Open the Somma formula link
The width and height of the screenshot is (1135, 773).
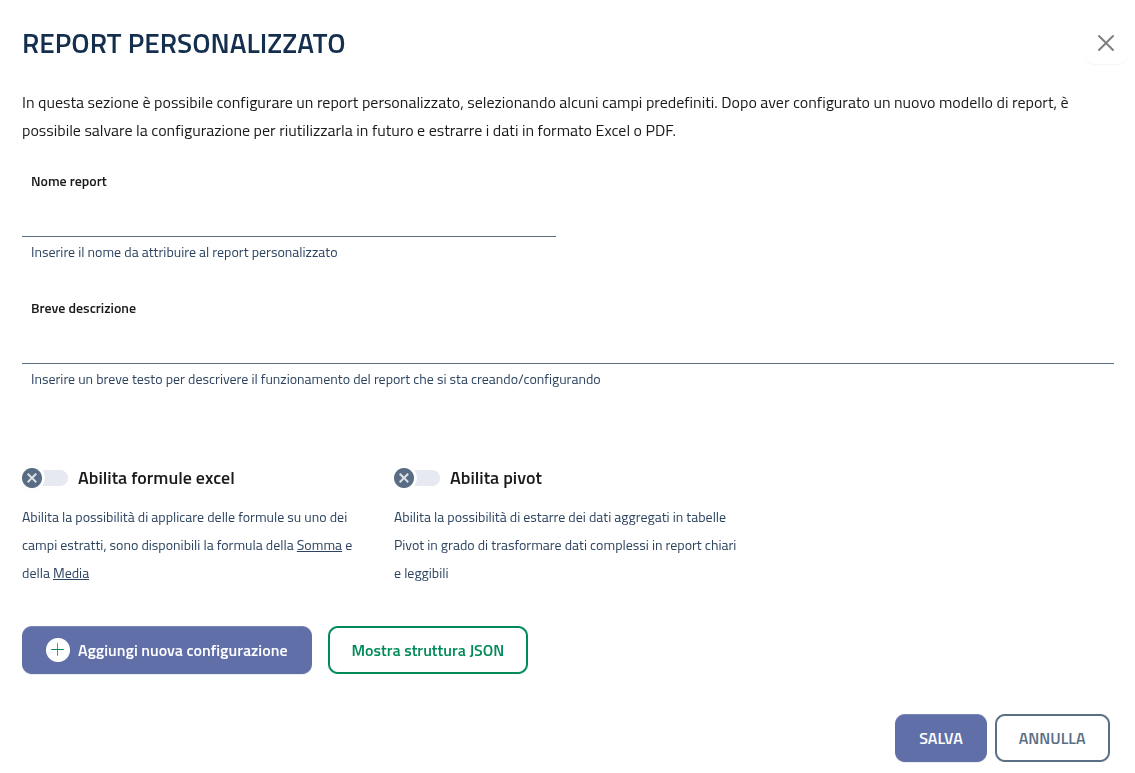tap(319, 545)
